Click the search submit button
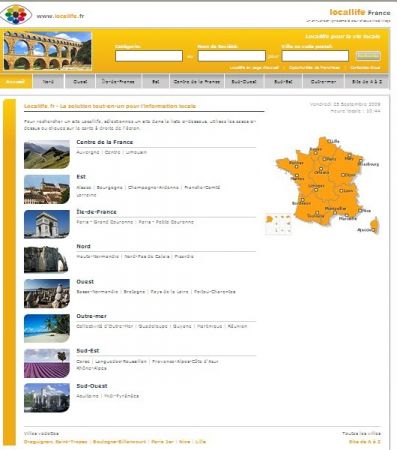This screenshot has width=397, height=450. [368, 56]
